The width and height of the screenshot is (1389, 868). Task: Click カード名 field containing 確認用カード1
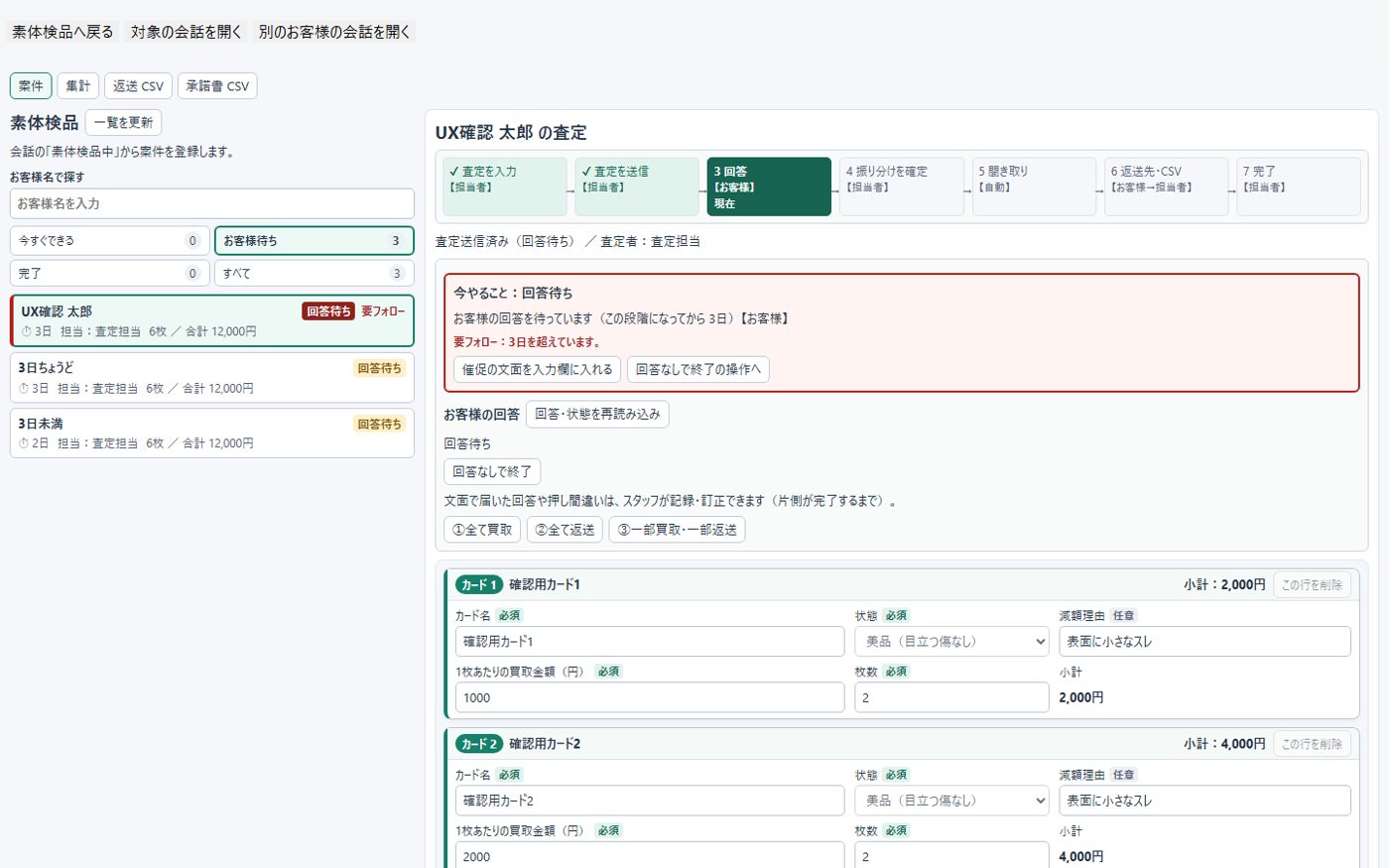coord(650,642)
